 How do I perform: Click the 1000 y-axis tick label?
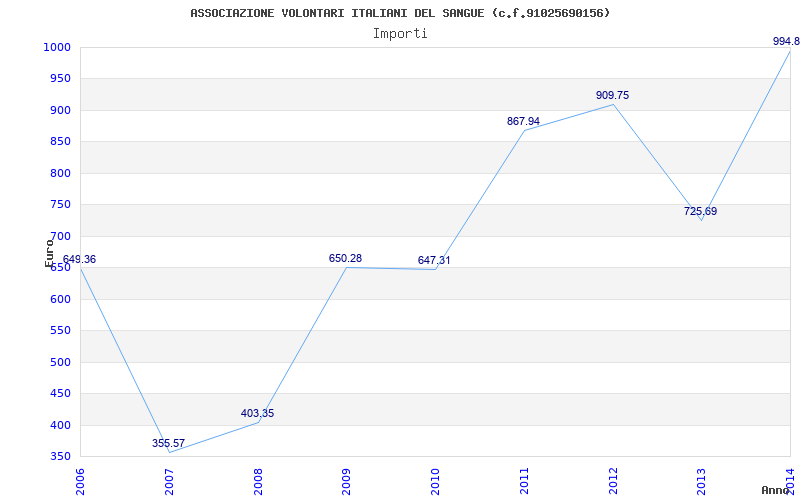[57, 47]
